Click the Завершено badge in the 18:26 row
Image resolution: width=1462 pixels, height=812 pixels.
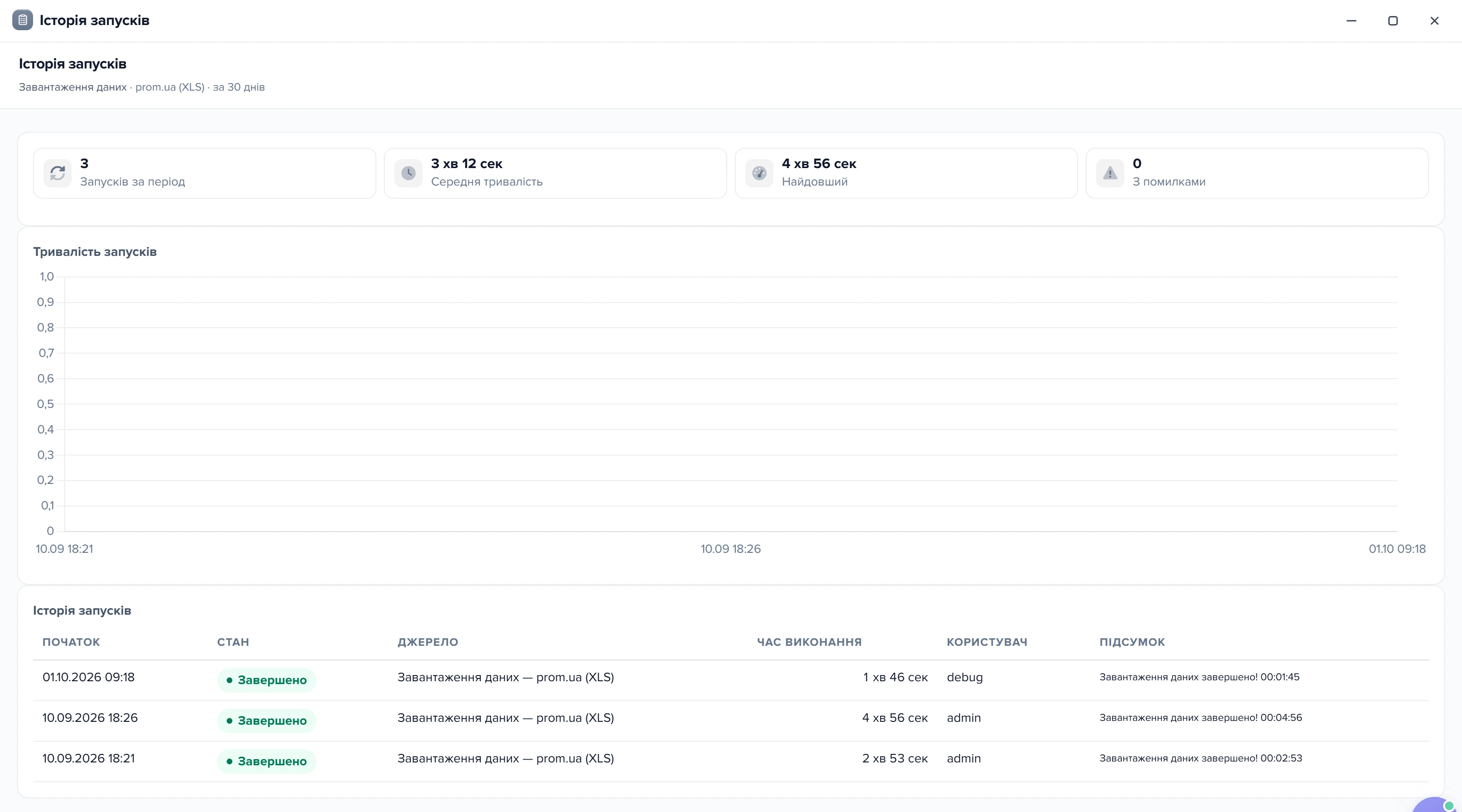click(266, 720)
